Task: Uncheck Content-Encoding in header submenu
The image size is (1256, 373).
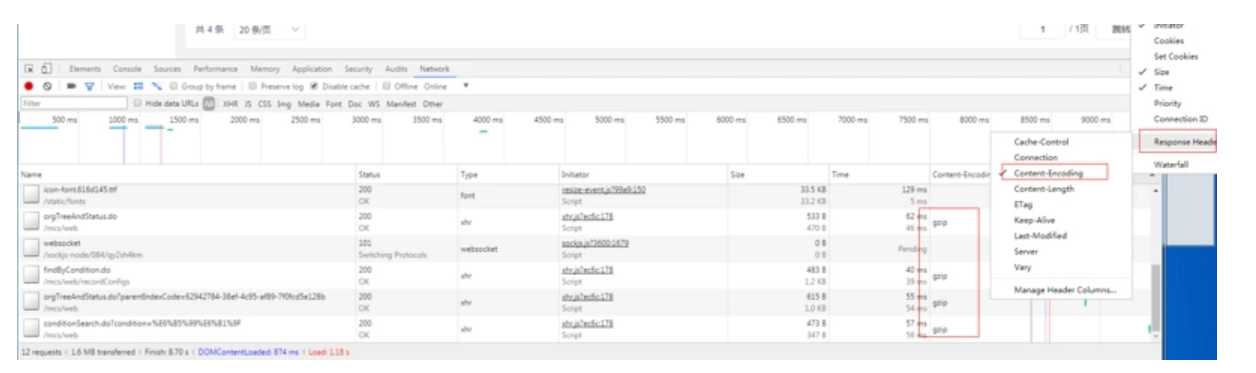Action: (x=1047, y=173)
